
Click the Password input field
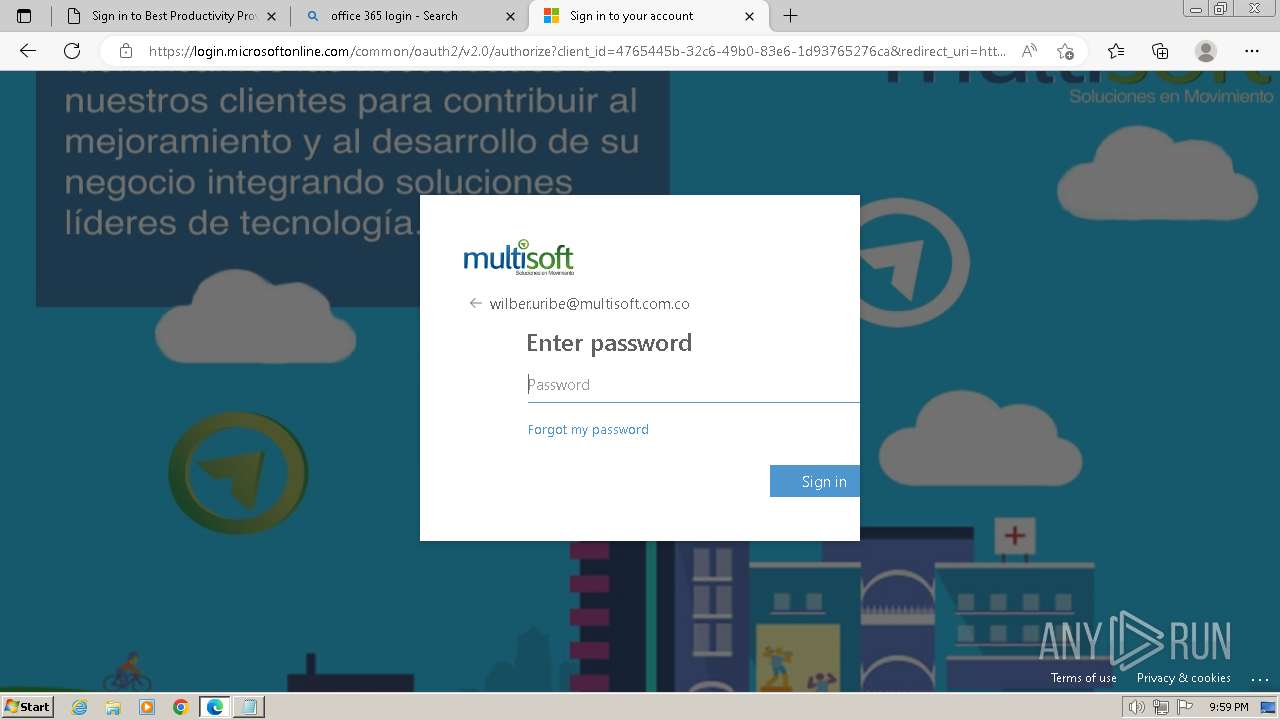(x=693, y=385)
